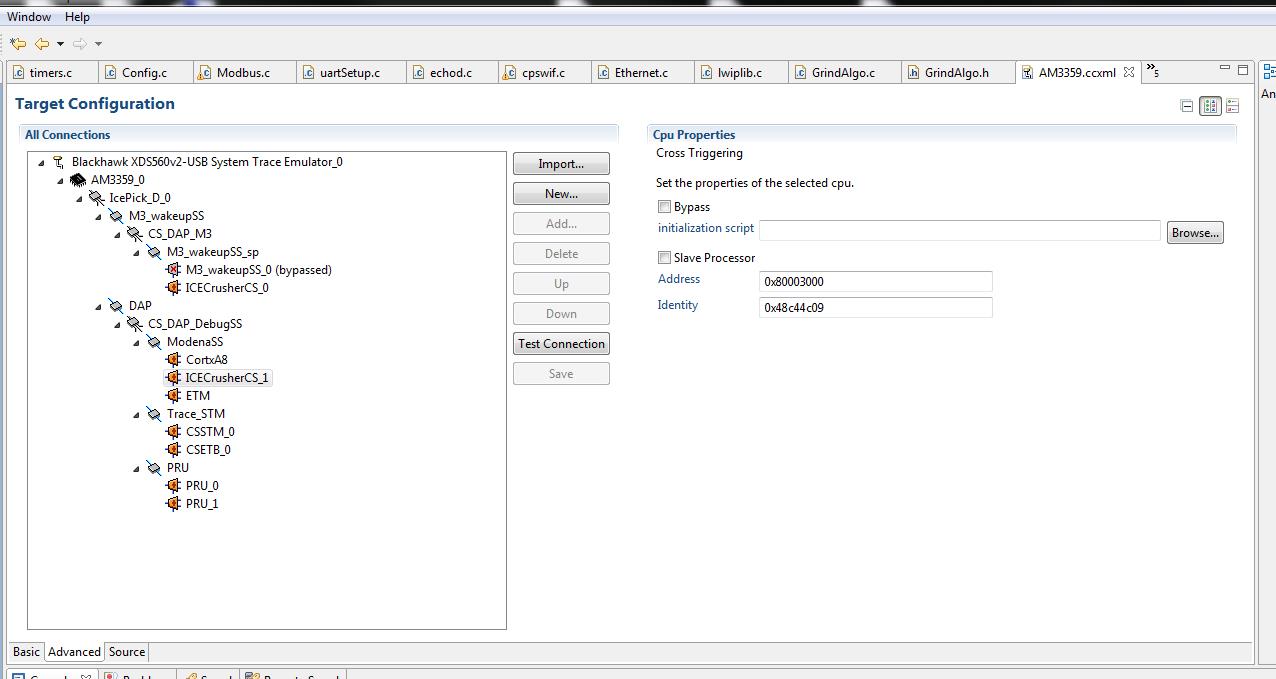Select the ICECrusherCS_0 cpu icon

173,288
